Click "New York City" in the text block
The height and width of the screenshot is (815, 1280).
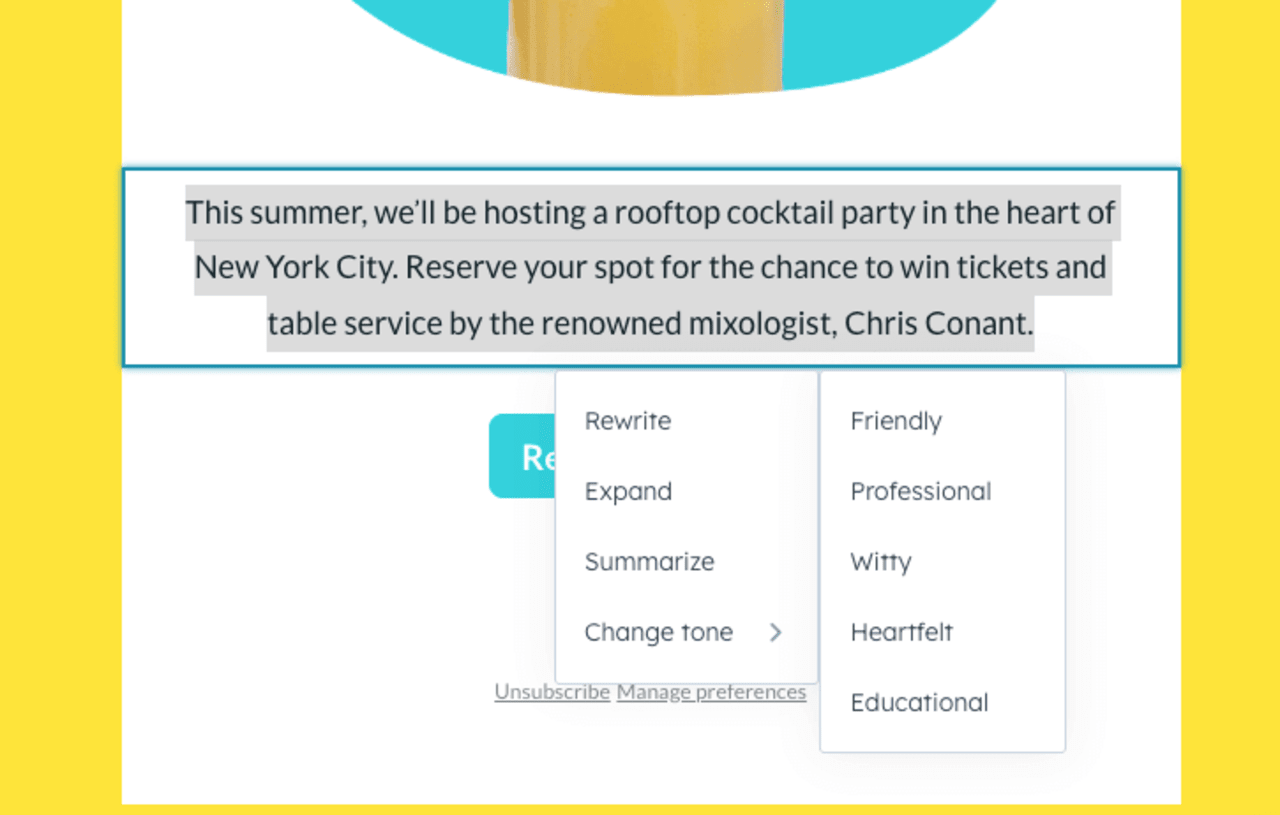point(295,268)
